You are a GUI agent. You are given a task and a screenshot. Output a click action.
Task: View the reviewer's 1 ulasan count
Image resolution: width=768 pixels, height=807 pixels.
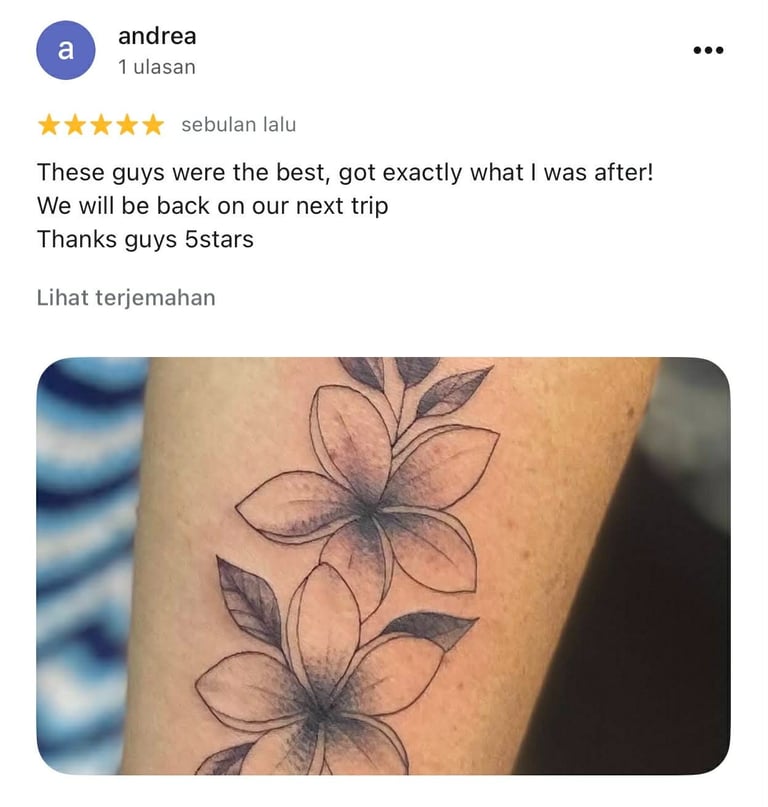pyautogui.click(x=156, y=67)
